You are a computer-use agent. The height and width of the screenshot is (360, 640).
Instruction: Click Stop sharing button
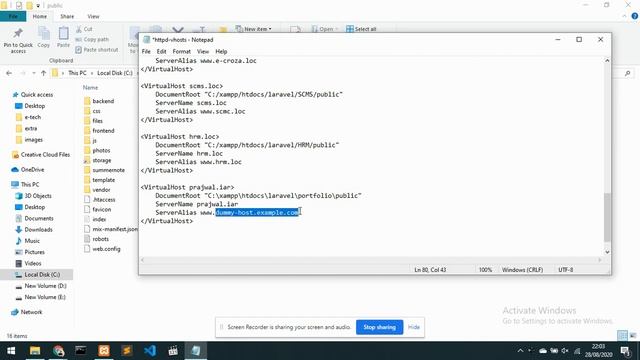(x=379, y=327)
